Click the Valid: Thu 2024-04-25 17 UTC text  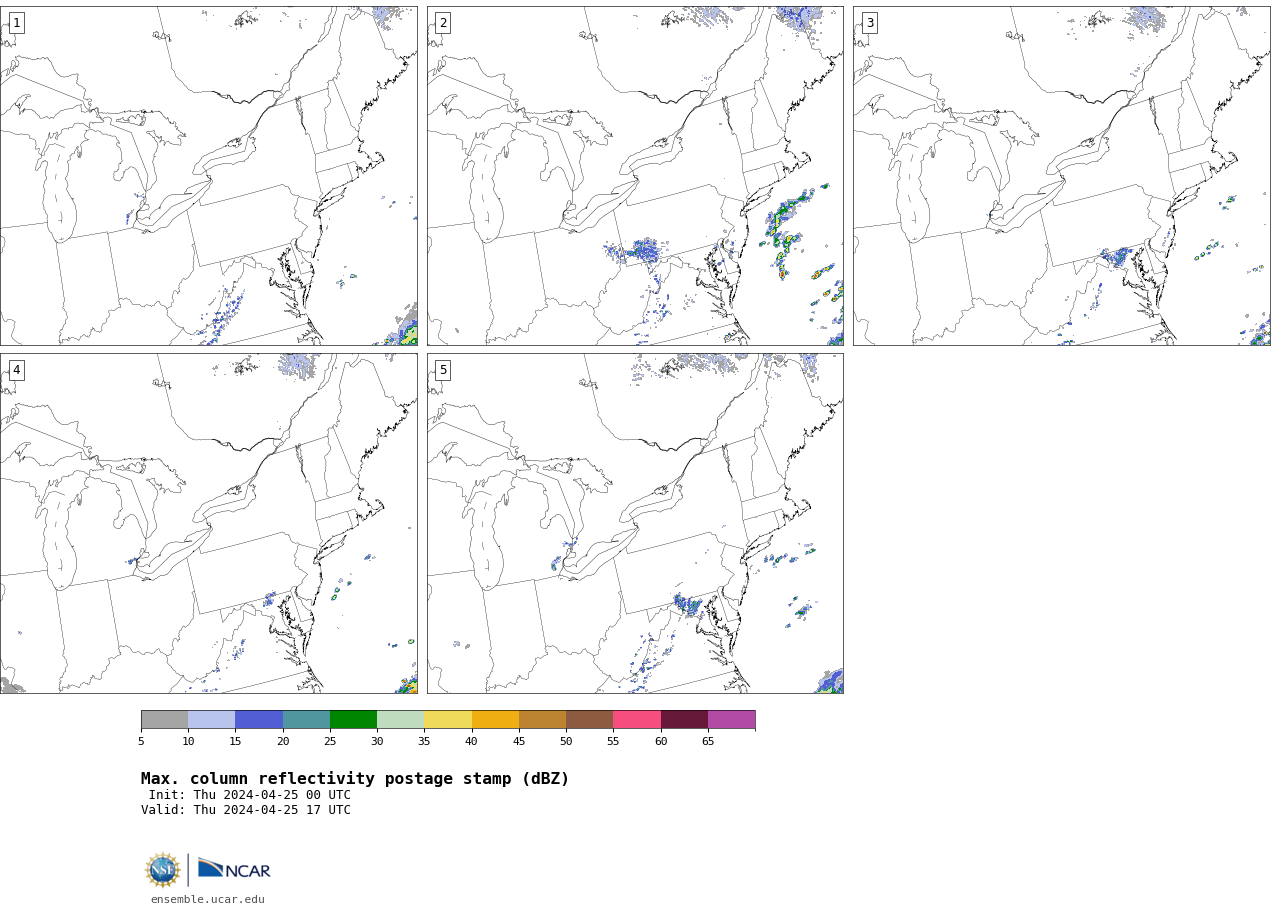[x=246, y=810]
